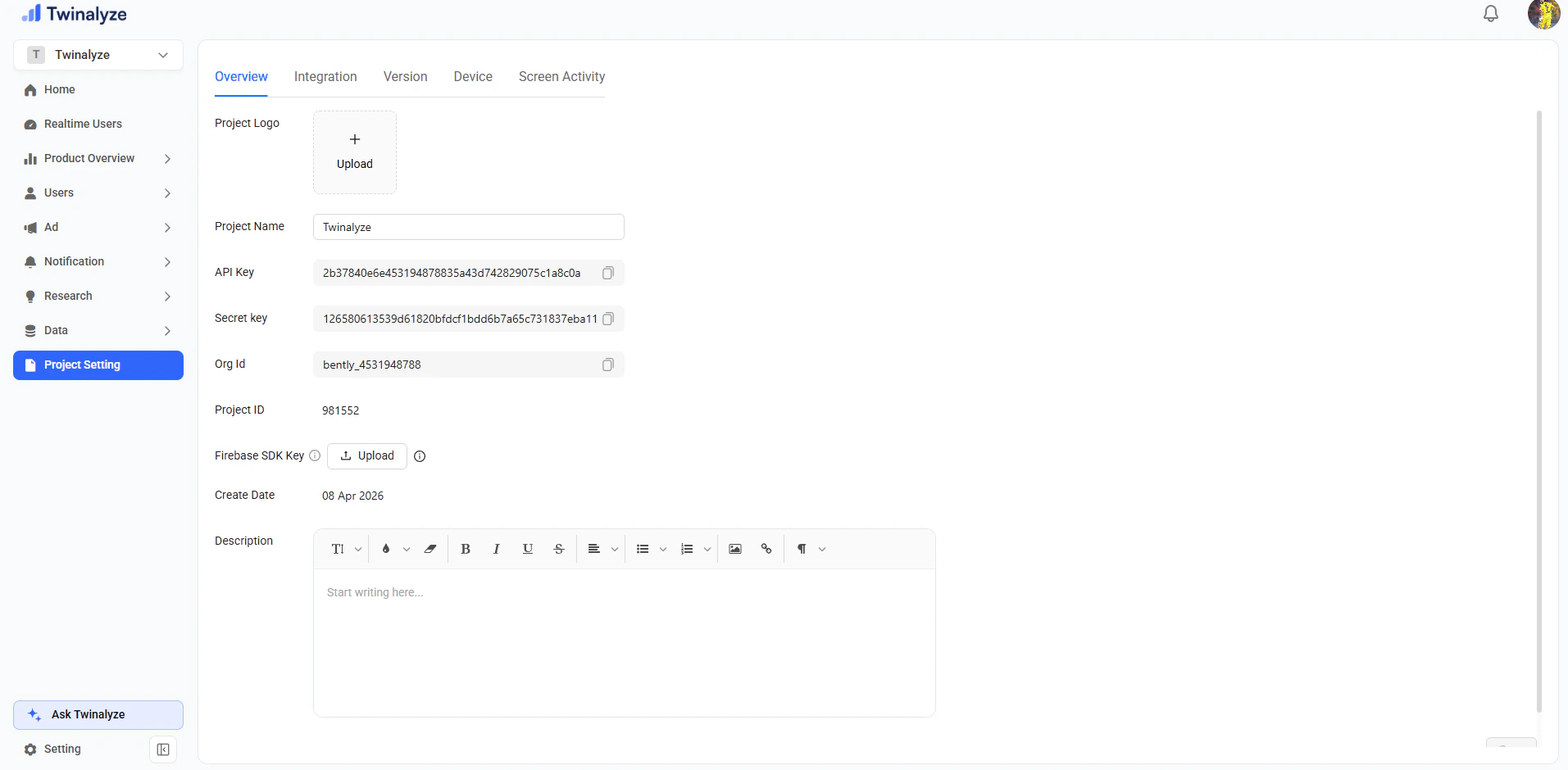Upload a Project Logo image
This screenshot has width=1568, height=770.
click(355, 152)
